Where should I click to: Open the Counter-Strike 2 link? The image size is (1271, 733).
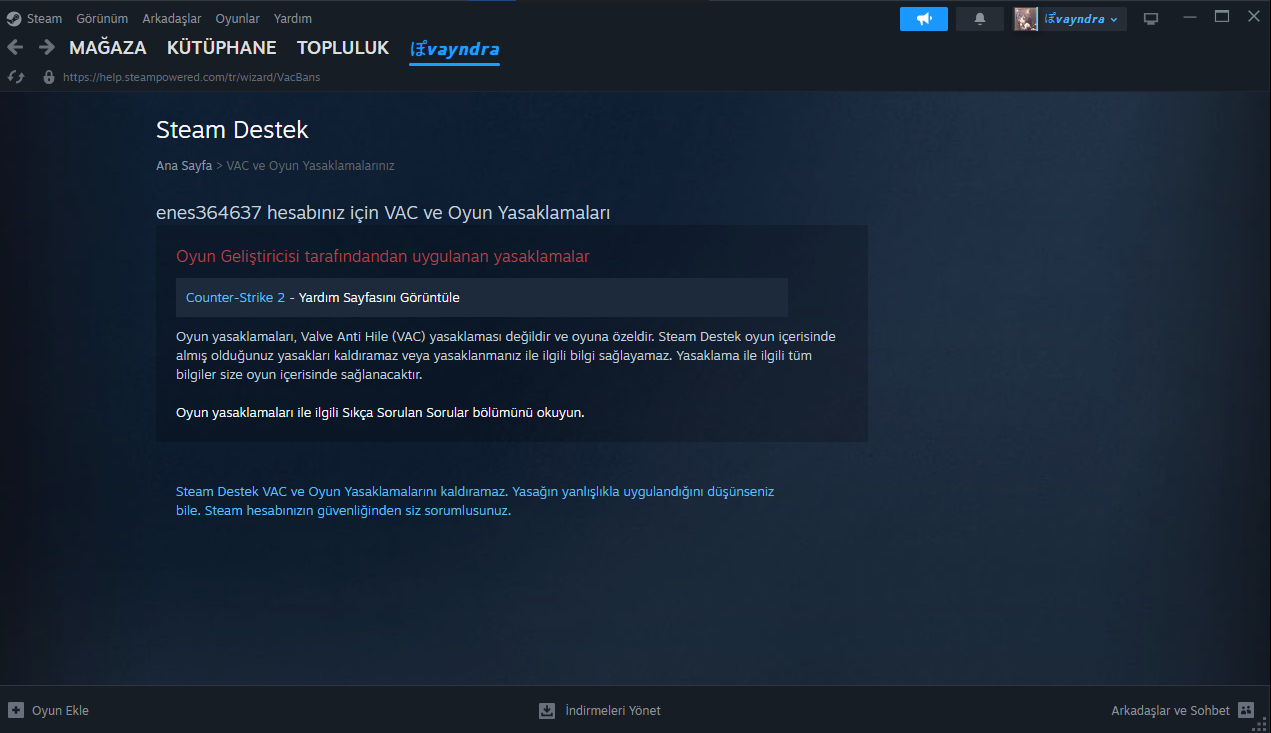click(x=235, y=298)
